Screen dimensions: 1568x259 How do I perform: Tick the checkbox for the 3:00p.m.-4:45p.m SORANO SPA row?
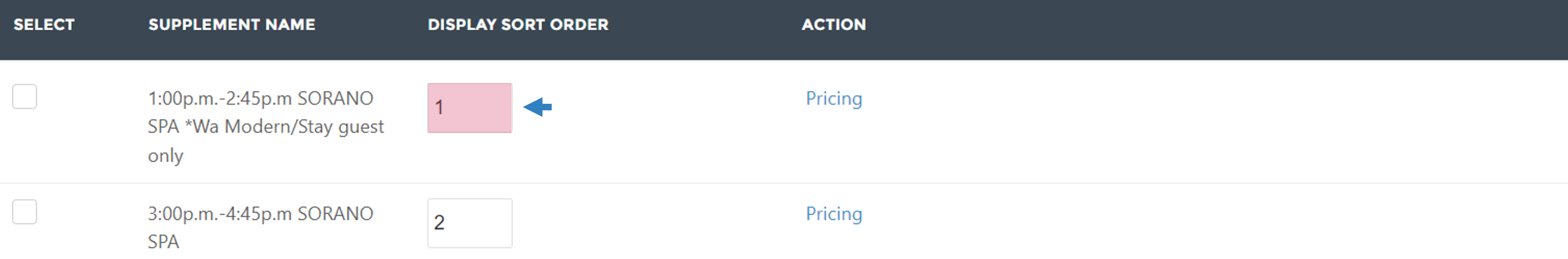pos(25,212)
